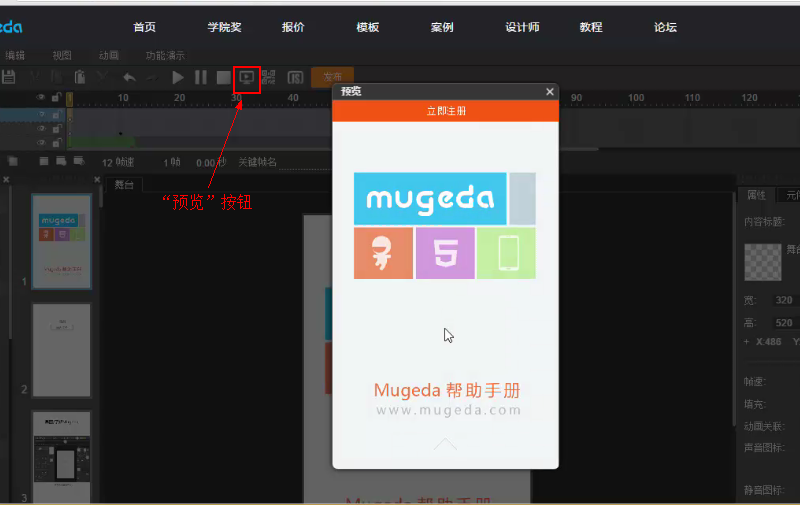Open the 模板 templates page

tap(367, 27)
